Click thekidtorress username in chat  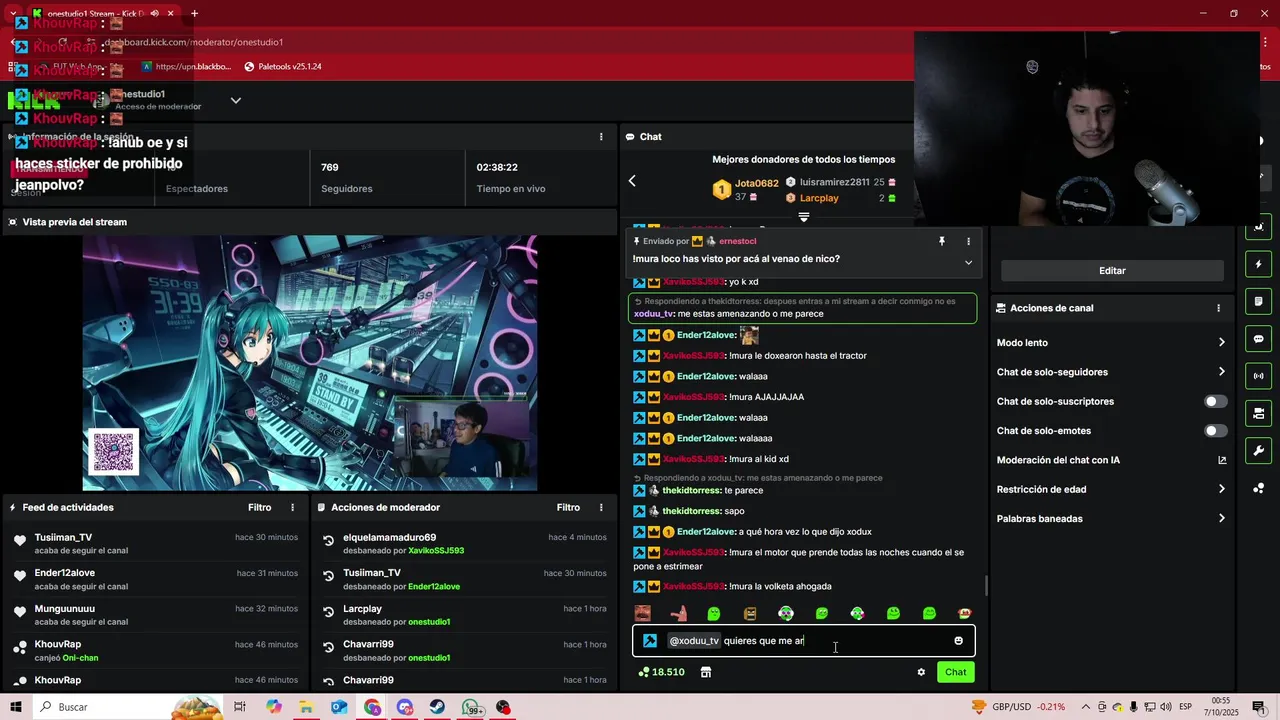(691, 490)
